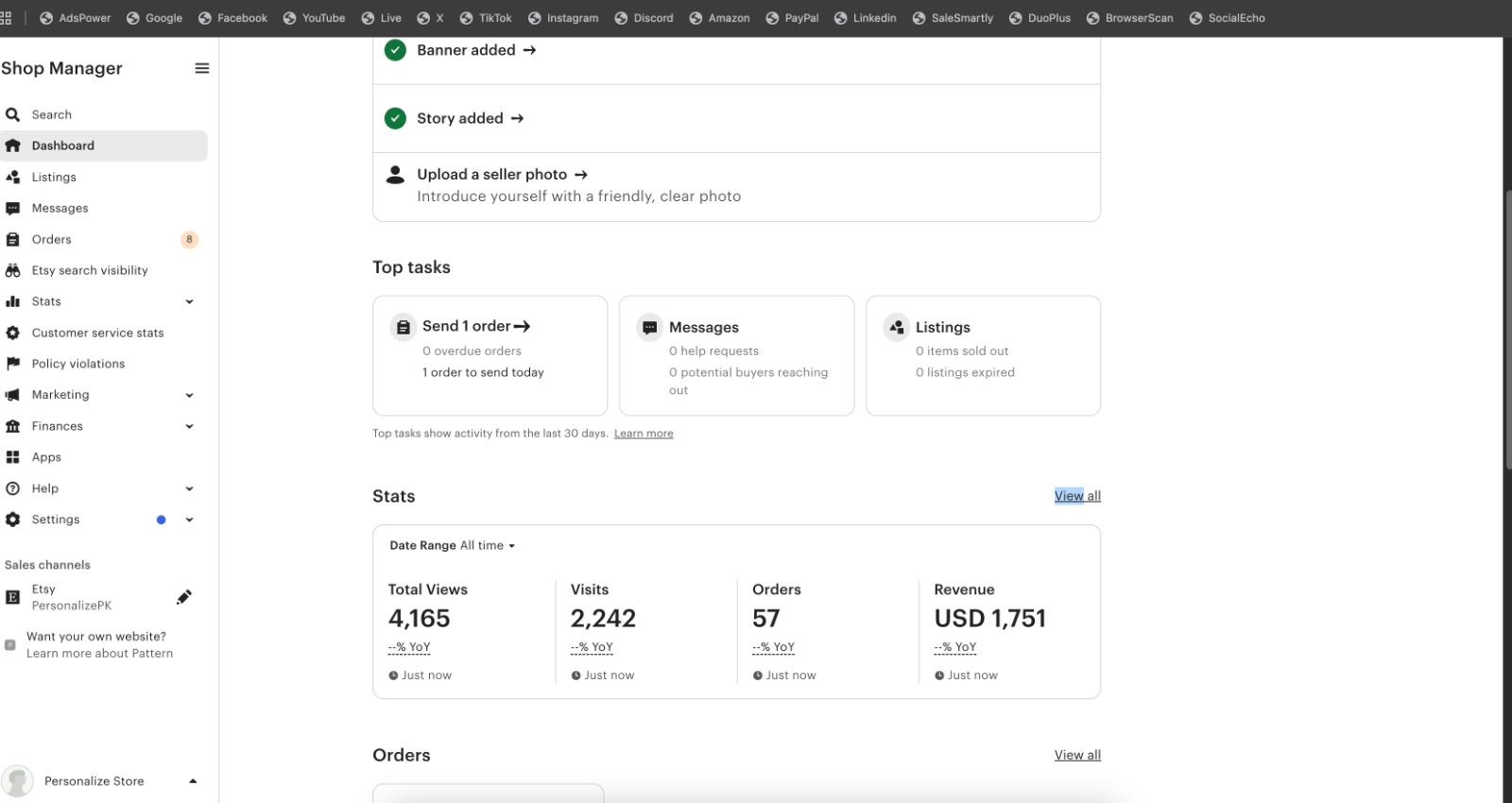Toggle the Shop Manager hamburger menu
This screenshot has width=1512, height=803.
pos(201,68)
